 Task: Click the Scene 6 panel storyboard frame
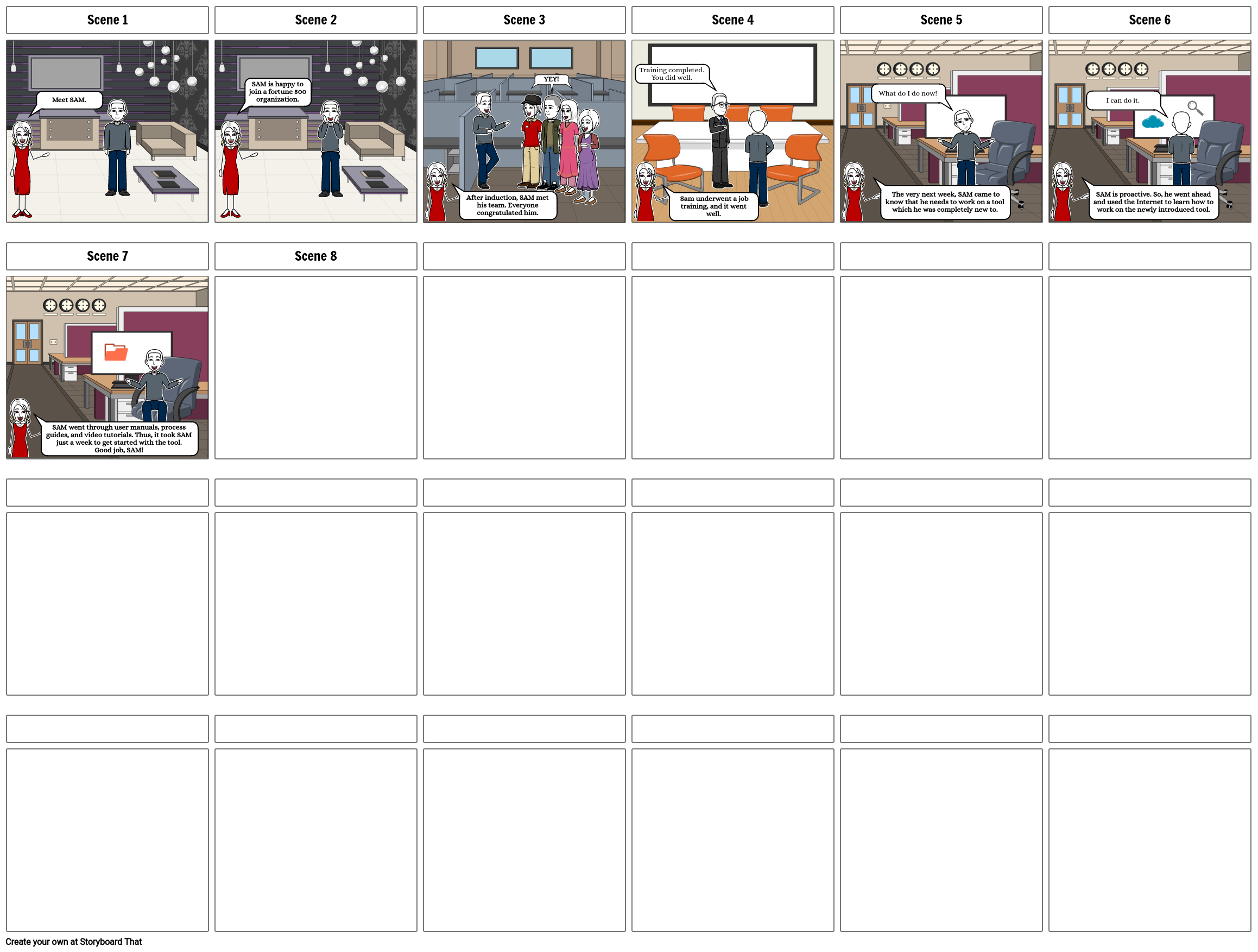click(1152, 130)
